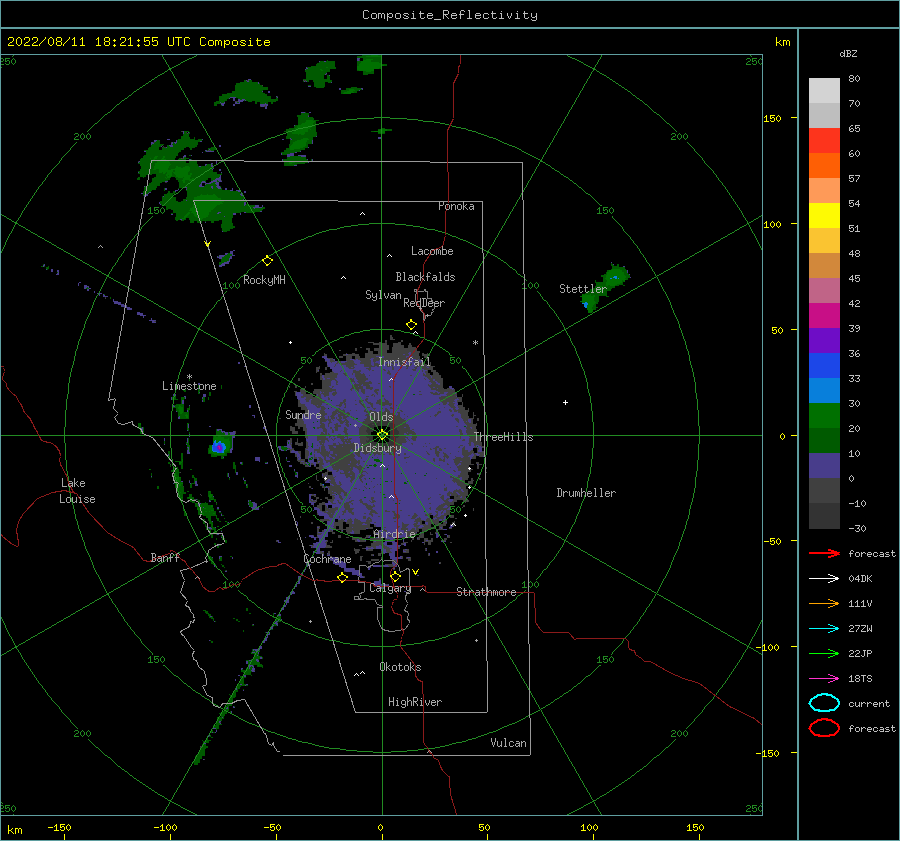
Task: Click the green storm echo near Stettler
Action: tap(606, 288)
